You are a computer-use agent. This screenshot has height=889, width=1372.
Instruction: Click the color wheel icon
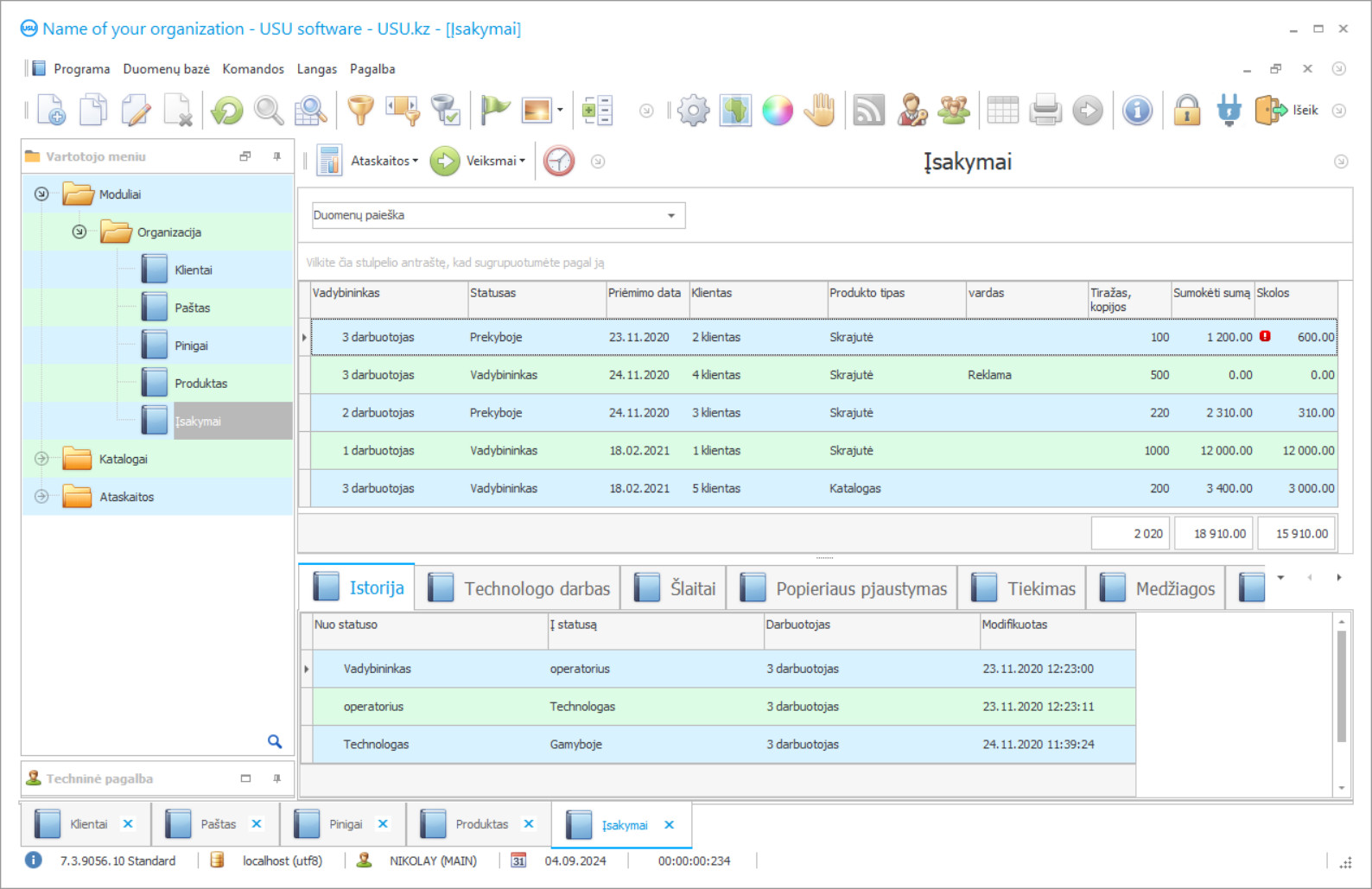(778, 111)
